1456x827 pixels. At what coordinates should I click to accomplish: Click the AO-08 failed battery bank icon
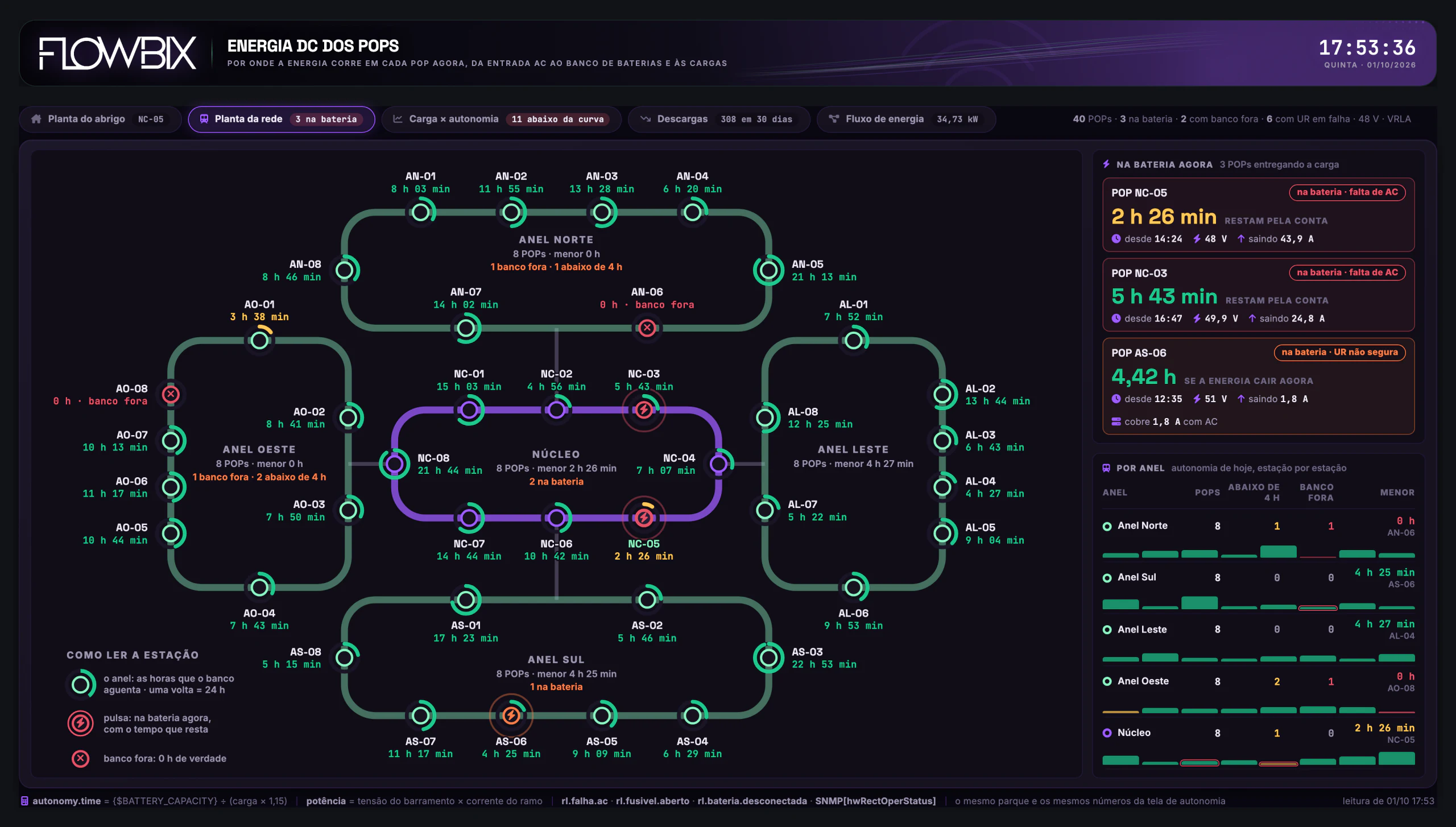(171, 394)
